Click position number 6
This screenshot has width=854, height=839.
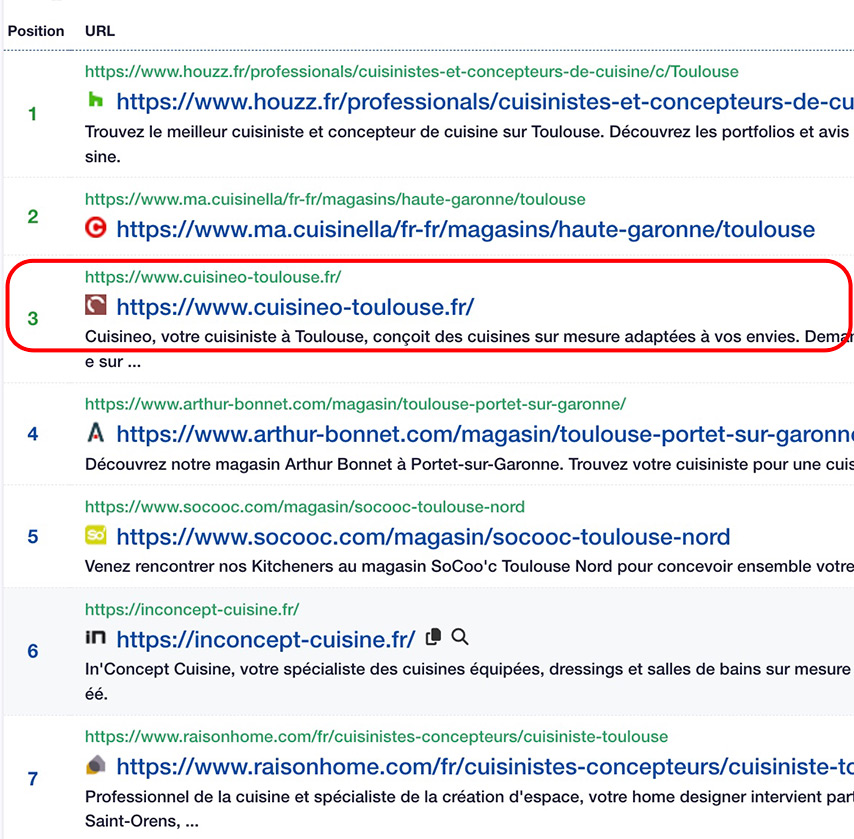[33, 652]
